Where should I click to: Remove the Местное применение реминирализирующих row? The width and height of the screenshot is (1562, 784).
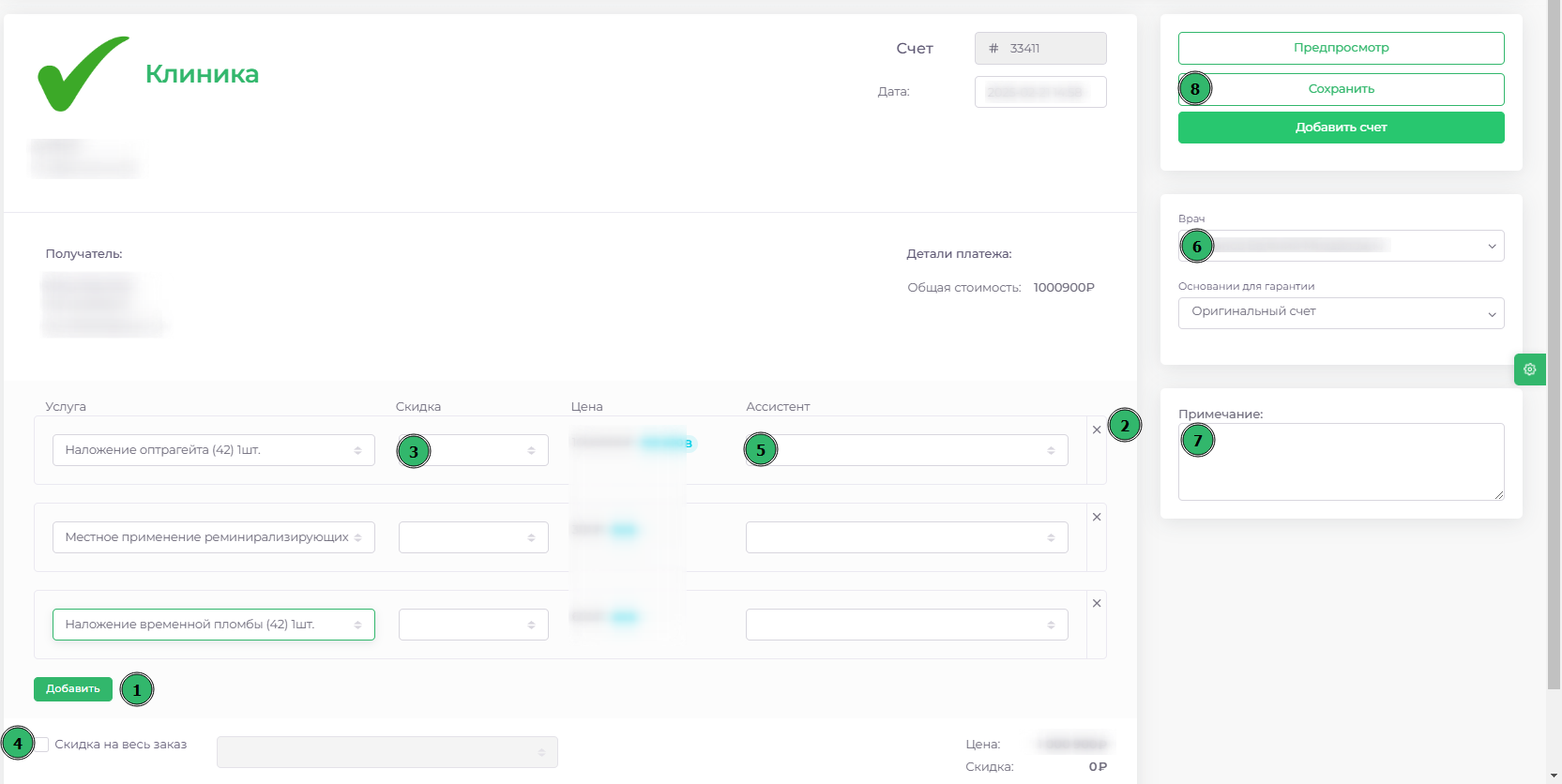coord(1097,517)
